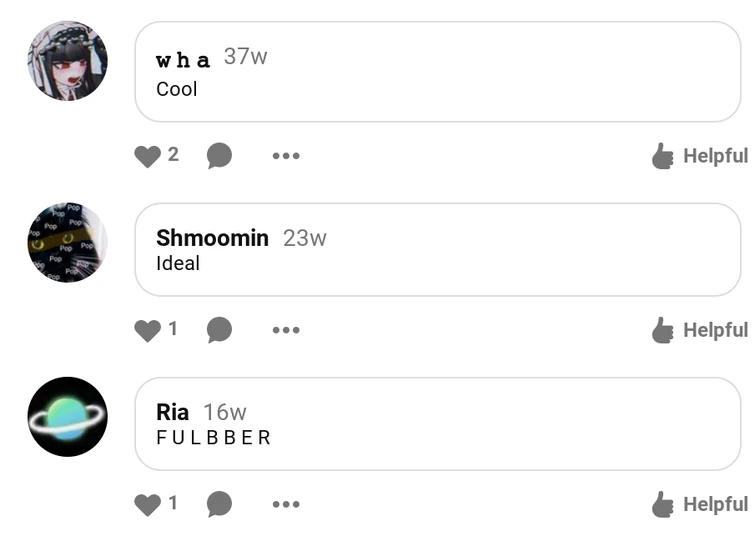View Shmoomin's profile picture

pos(67,243)
